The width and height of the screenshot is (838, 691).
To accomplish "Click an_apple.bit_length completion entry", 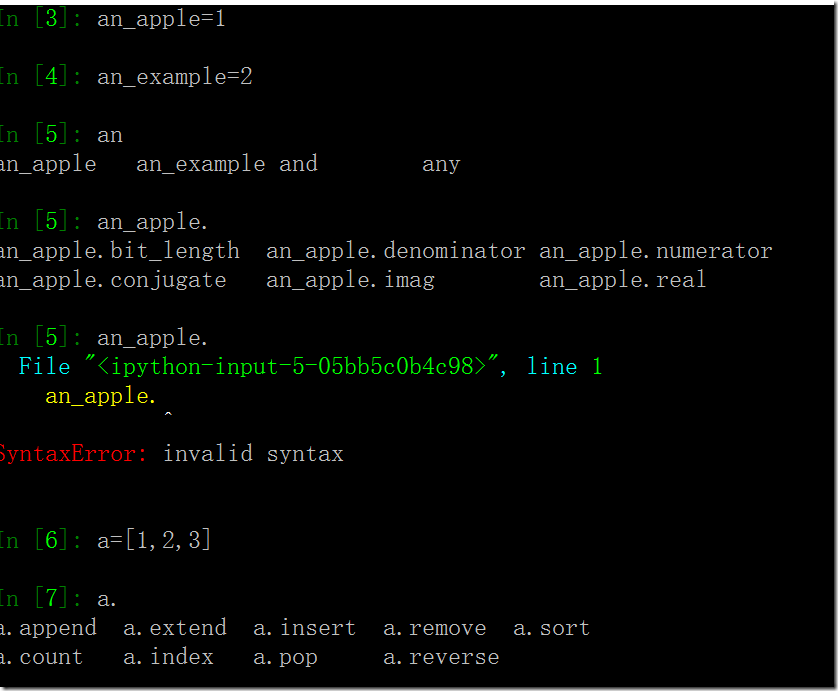I will tap(120, 251).
